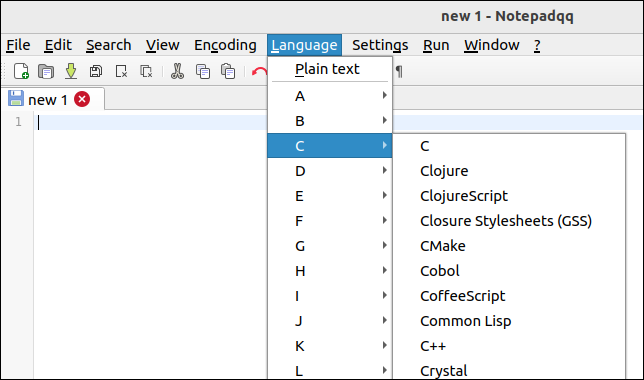The width and height of the screenshot is (644, 380).
Task: Click the Close All documents toolbar icon
Action: [x=146, y=71]
